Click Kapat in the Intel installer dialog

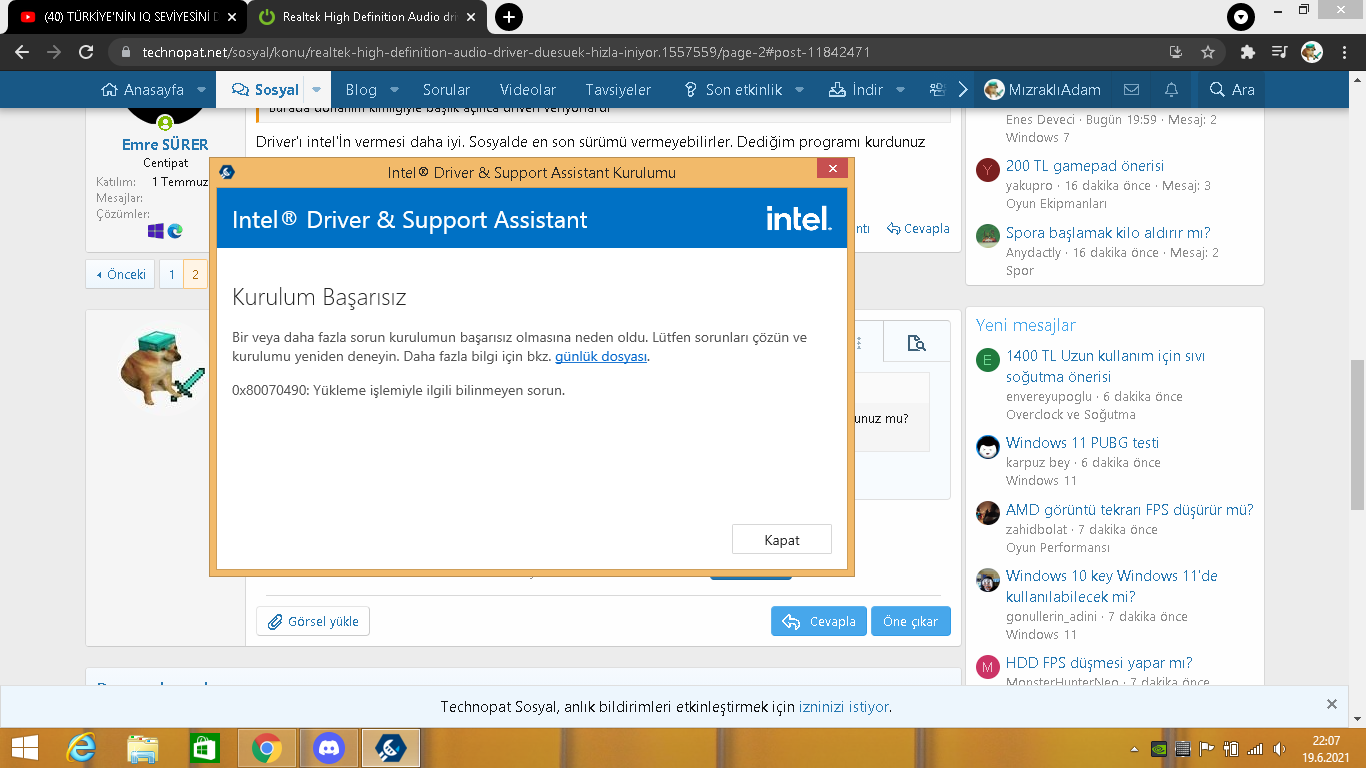click(782, 539)
